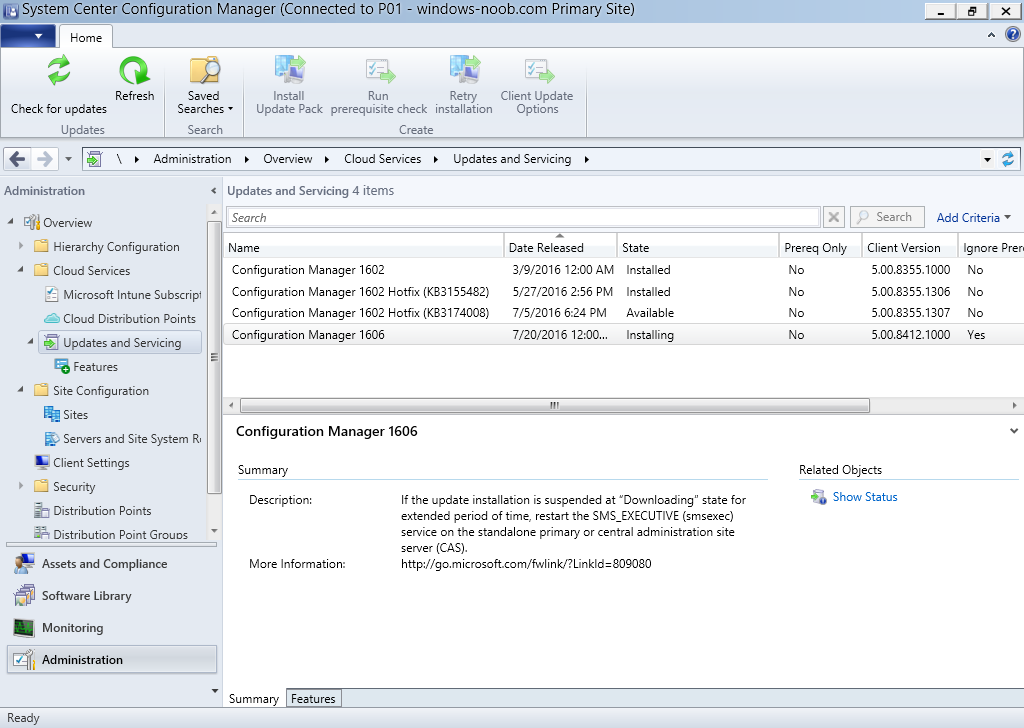Click the root node icon in address bar
This screenshot has height=728, width=1024.
[95, 159]
